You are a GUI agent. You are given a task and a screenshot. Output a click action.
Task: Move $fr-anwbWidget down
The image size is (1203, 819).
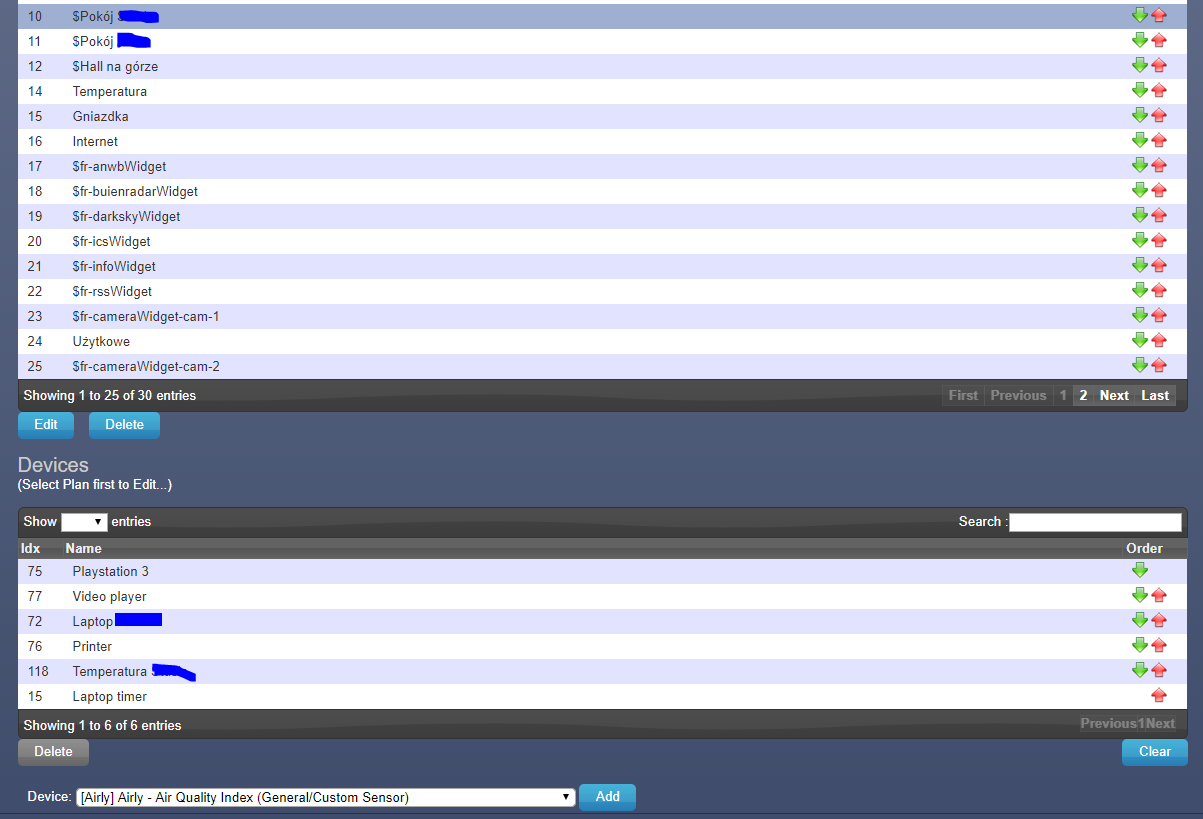(x=1139, y=165)
